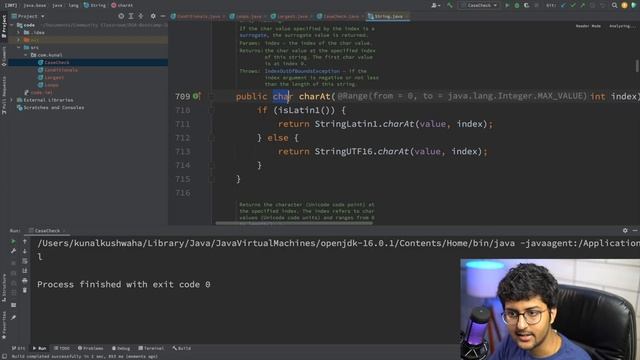Click charAt in navigation breadcrumb

click(122, 5)
